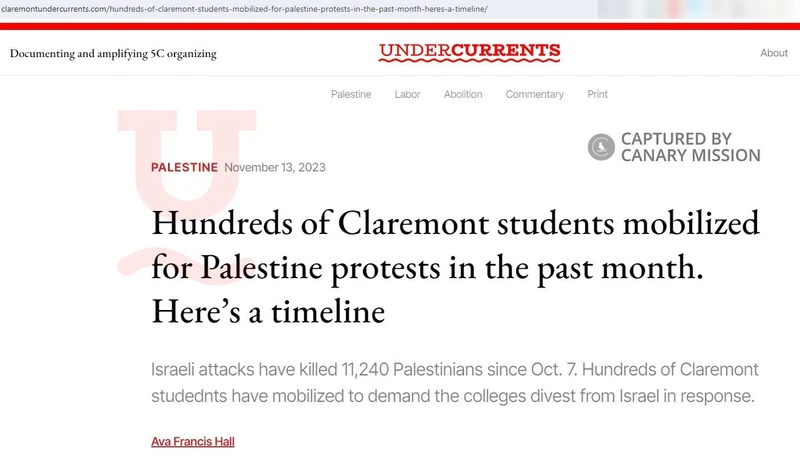Image resolution: width=800 pixels, height=462 pixels.
Task: Click the 'Documenting and amplifying 5C organizing' tagline
Action: [x=113, y=53]
